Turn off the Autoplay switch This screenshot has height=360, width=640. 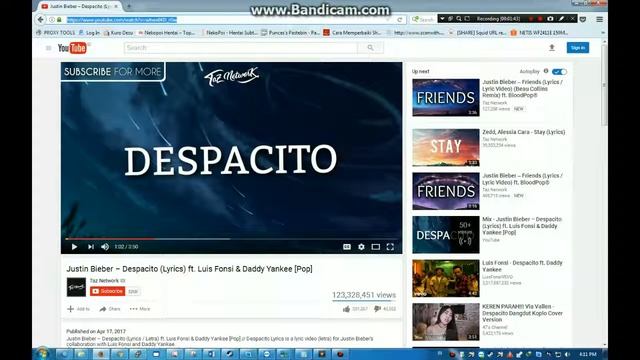(559, 72)
